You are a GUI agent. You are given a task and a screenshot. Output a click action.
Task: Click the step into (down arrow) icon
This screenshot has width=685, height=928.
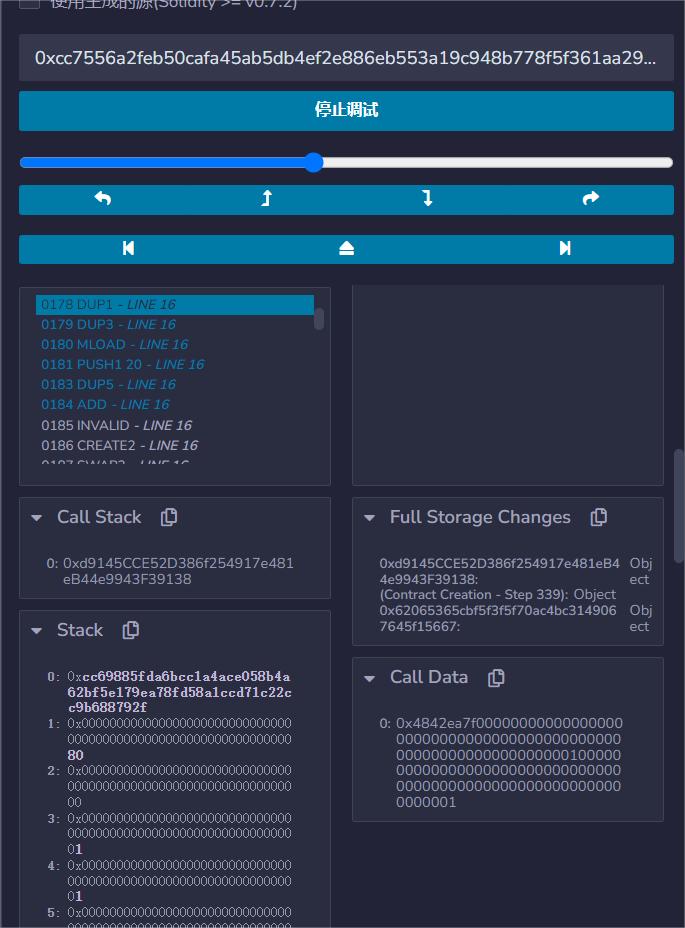coord(428,199)
